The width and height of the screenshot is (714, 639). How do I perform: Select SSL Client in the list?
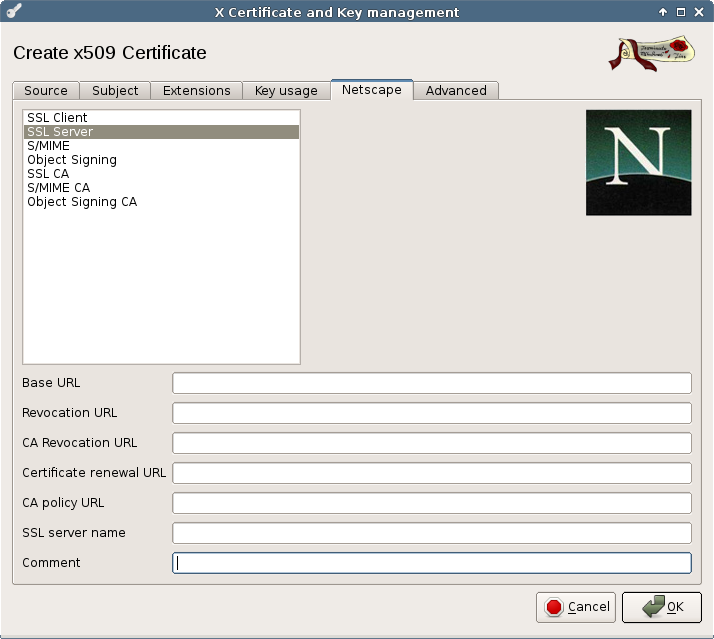161,118
